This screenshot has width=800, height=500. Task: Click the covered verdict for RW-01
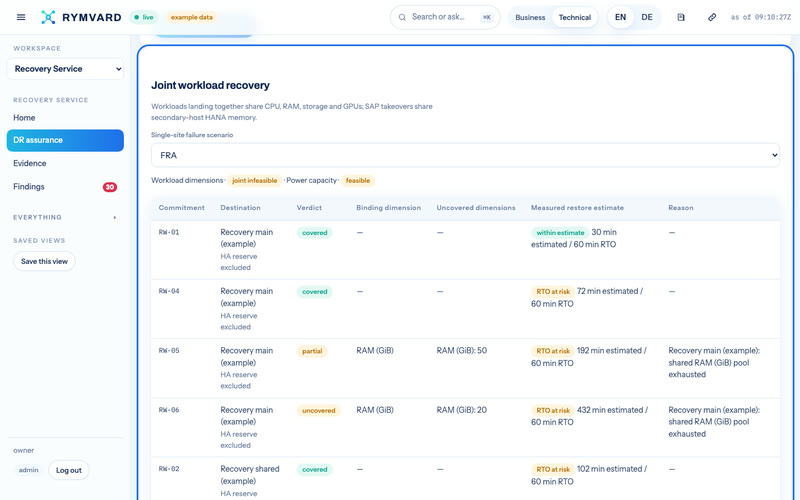coord(314,233)
